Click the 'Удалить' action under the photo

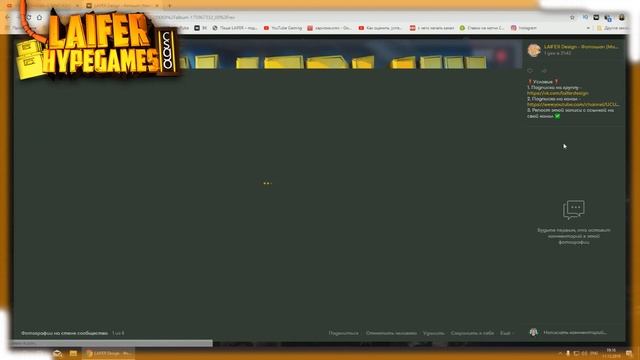(x=433, y=333)
